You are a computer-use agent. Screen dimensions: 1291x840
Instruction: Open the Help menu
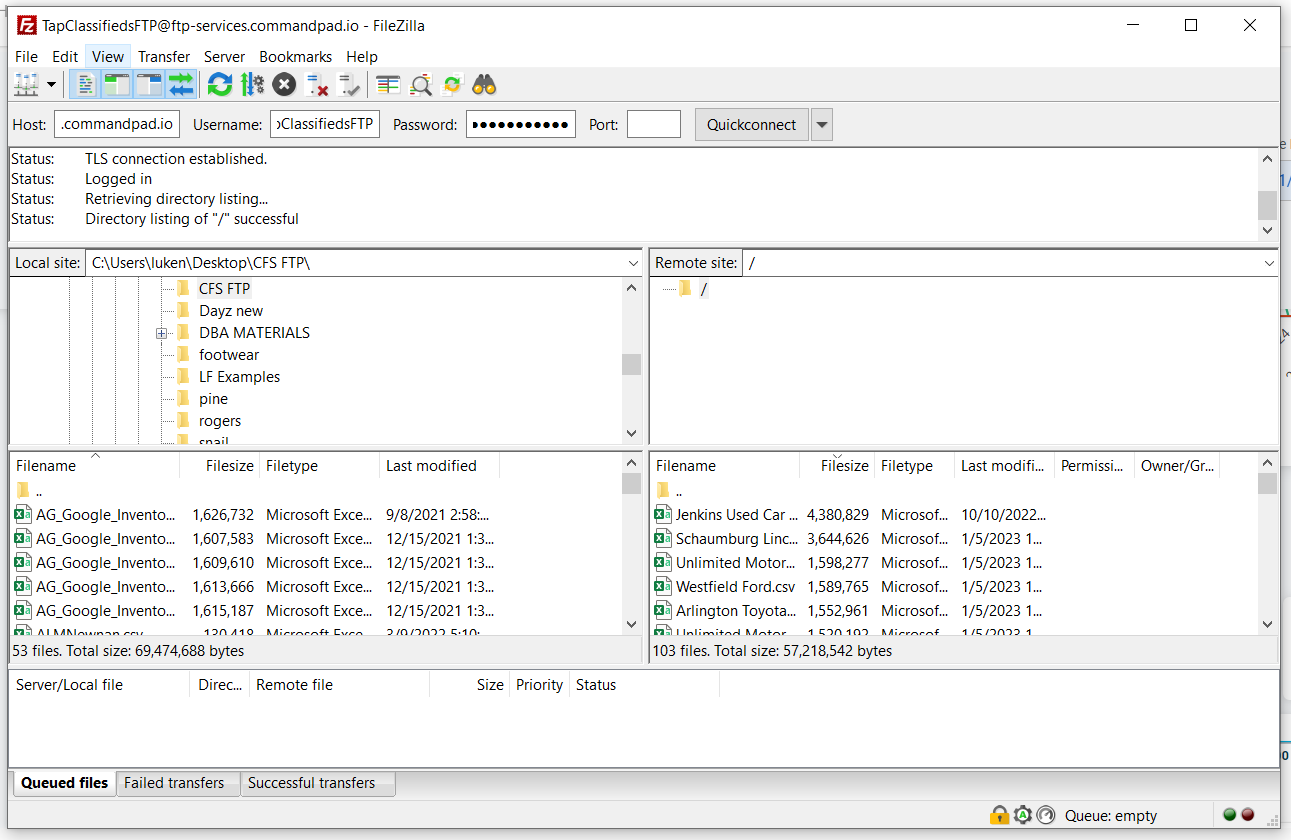[x=362, y=57]
